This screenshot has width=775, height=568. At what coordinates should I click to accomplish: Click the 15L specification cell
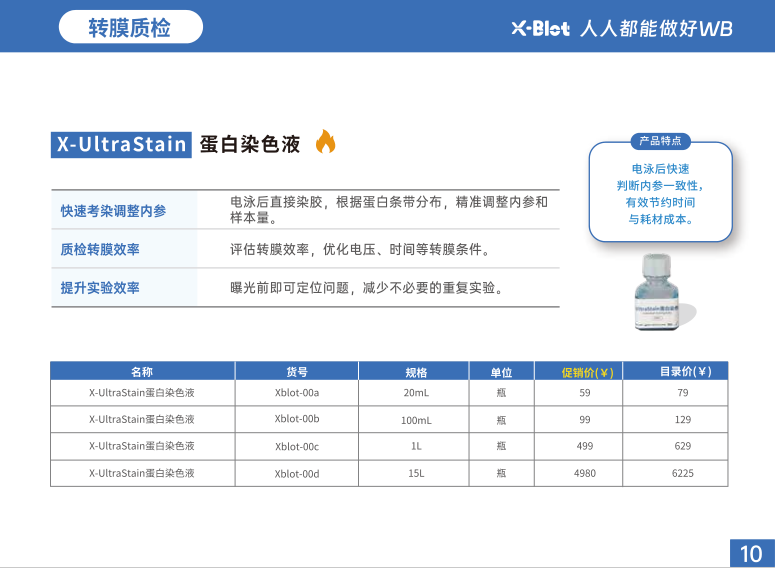point(416,473)
